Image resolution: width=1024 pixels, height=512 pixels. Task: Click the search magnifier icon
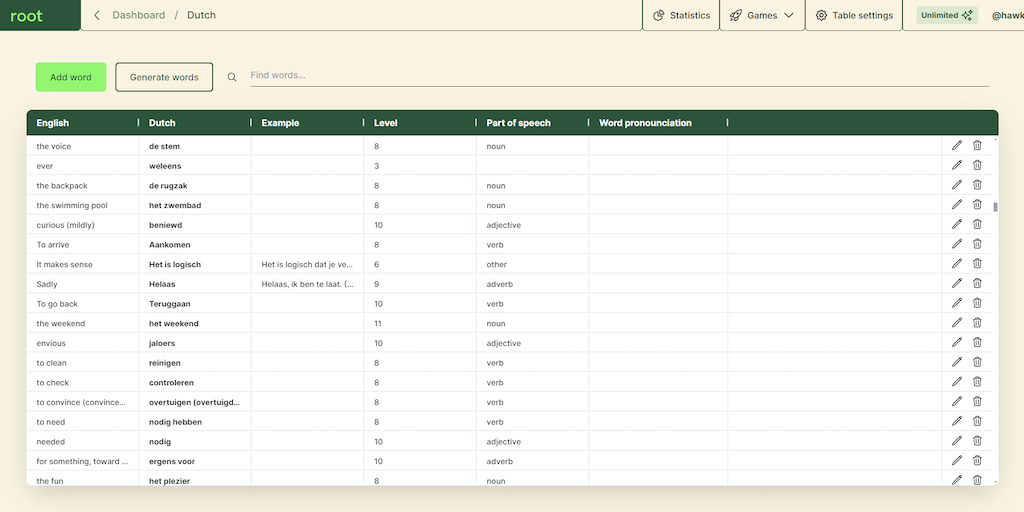click(x=232, y=77)
